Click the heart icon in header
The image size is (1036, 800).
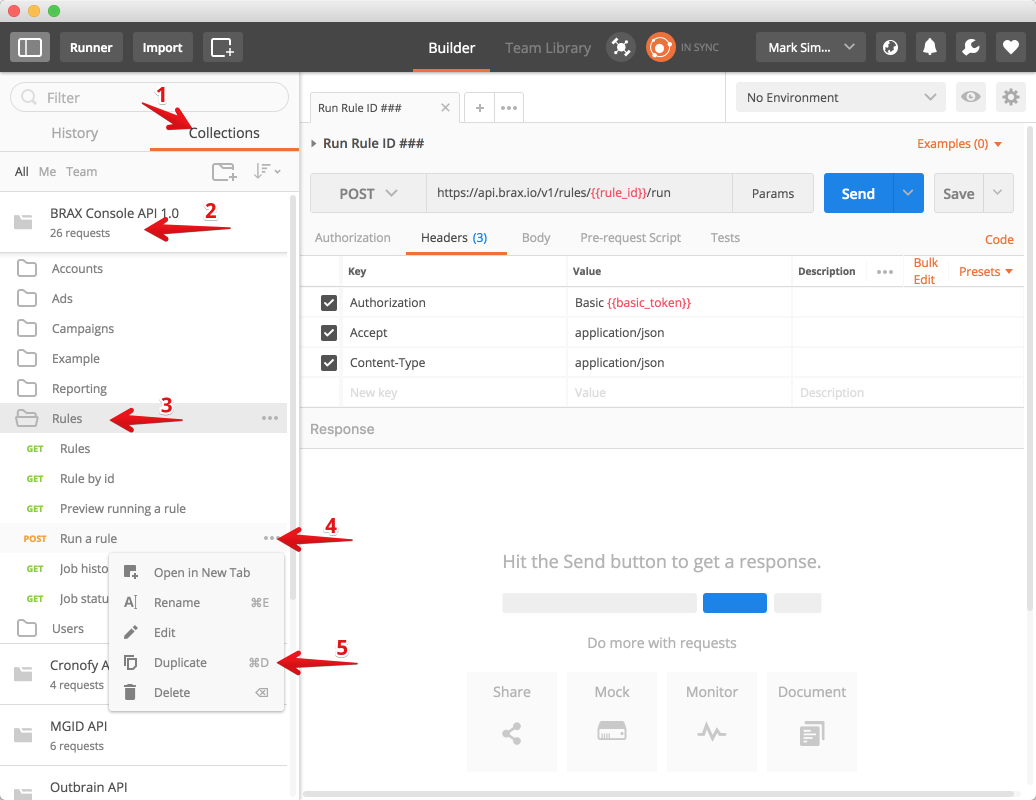point(1010,48)
